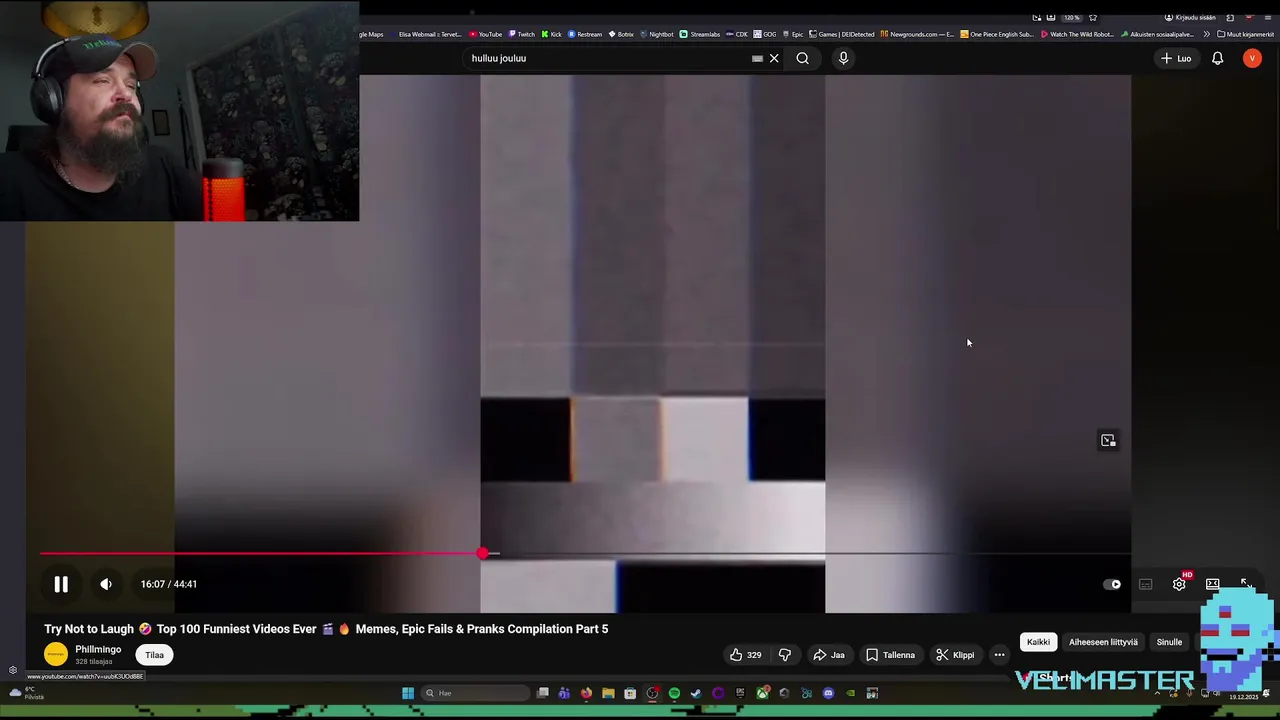Save the video using Tallenna
This screenshot has height=720, width=1280.
pos(890,655)
